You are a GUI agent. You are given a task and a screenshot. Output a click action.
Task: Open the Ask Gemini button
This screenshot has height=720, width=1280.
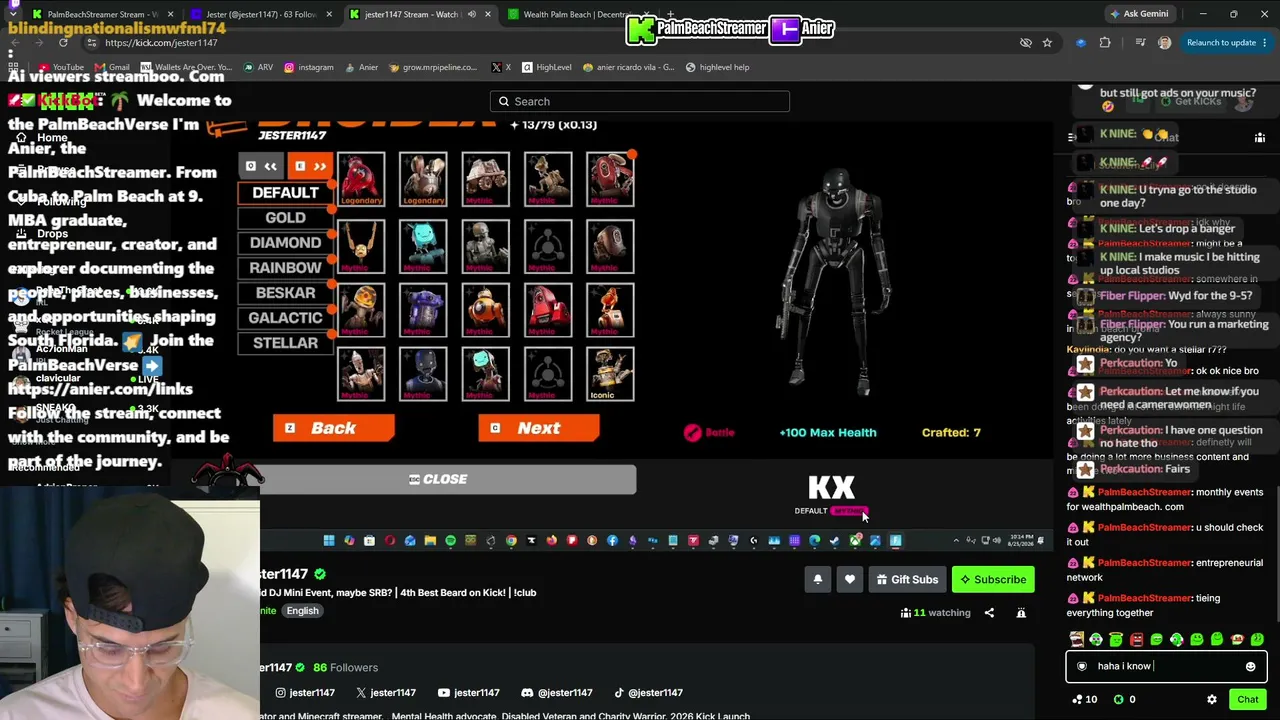[1139, 14]
